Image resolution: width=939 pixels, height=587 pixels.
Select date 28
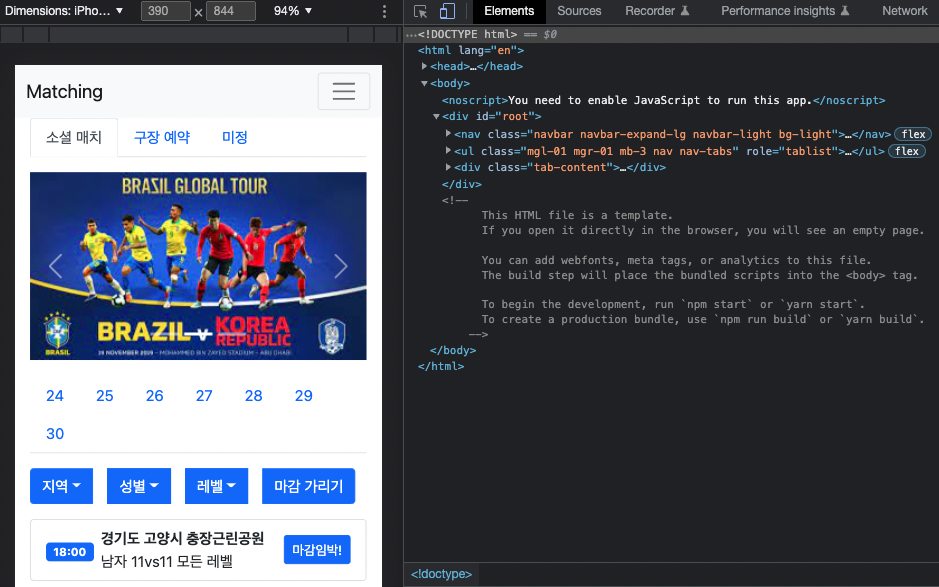coord(254,396)
